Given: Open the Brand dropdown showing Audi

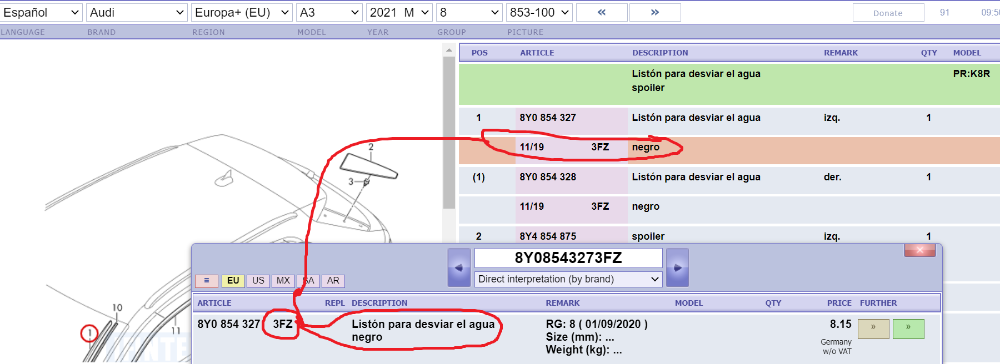Looking at the screenshot, I should (136, 12).
